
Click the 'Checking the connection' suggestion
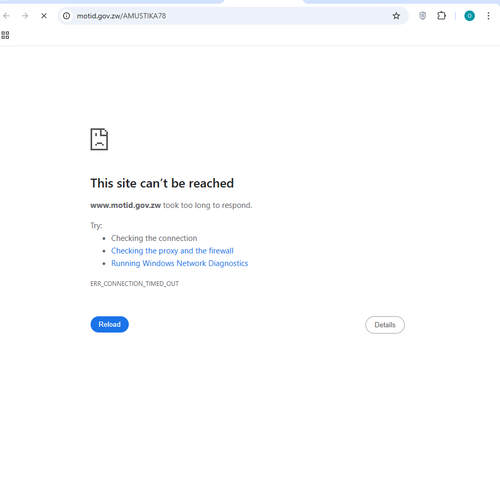point(154,238)
